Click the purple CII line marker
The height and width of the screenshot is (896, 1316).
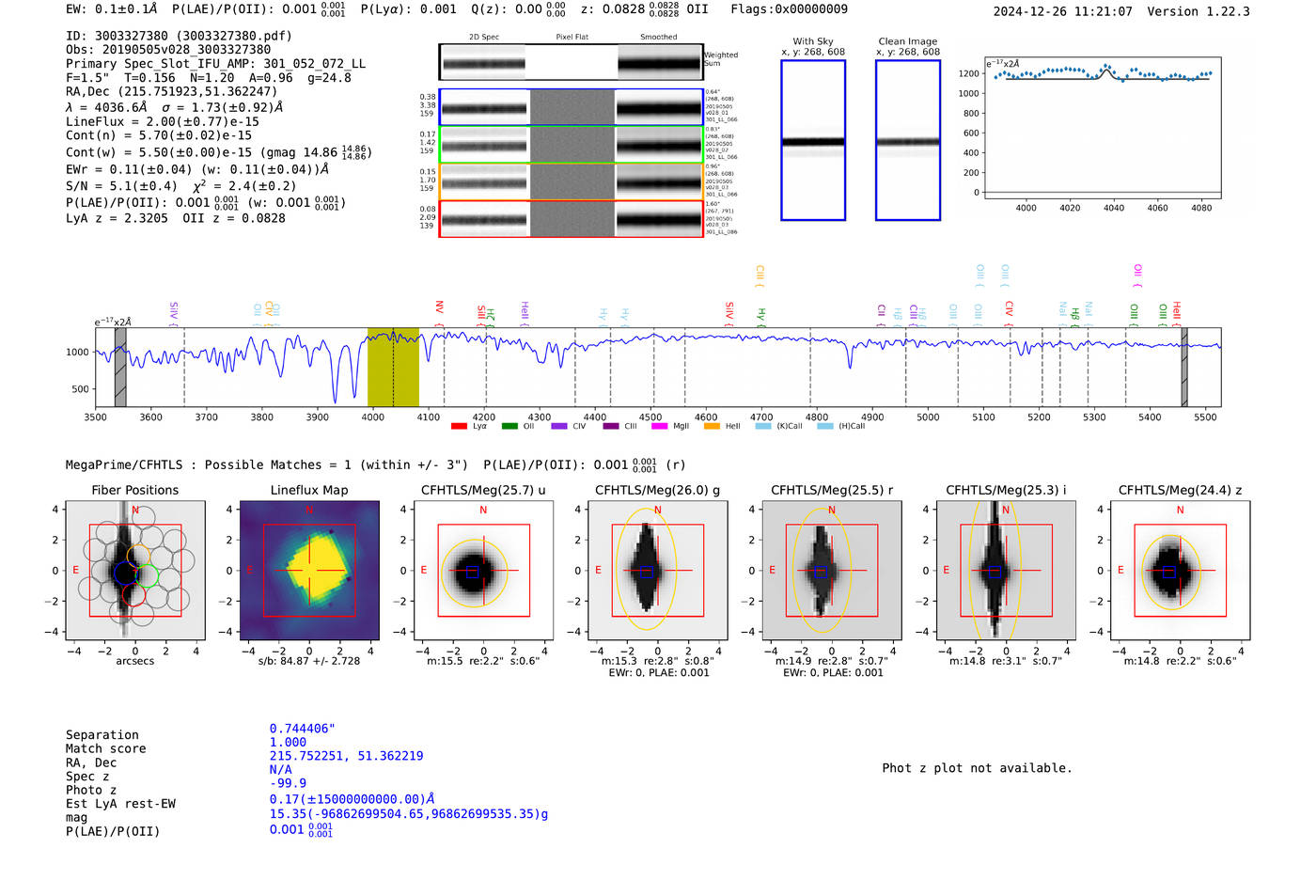pos(881,316)
